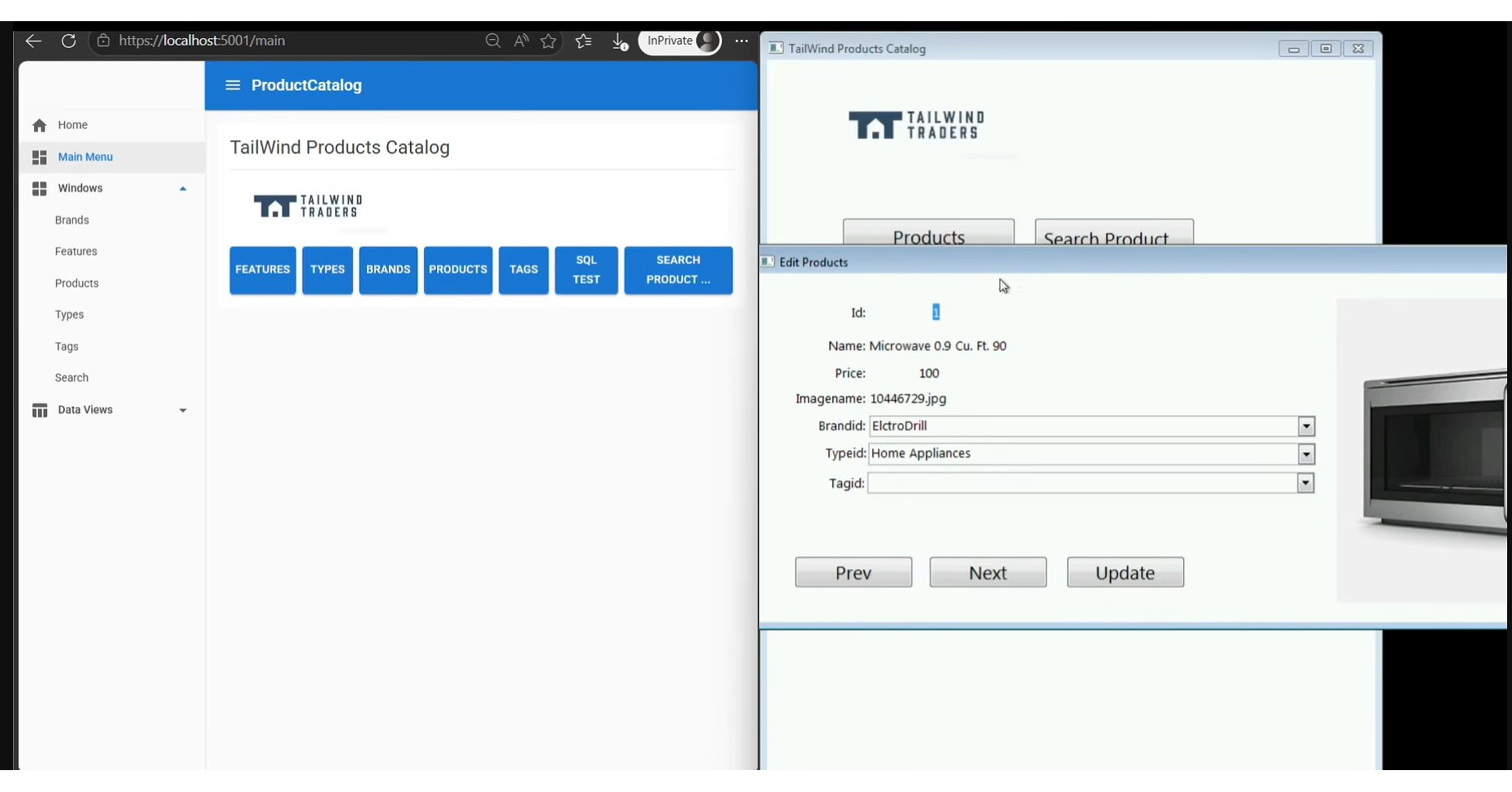The image size is (1512, 792).
Task: Open Search in sidebar
Action: 72,378
